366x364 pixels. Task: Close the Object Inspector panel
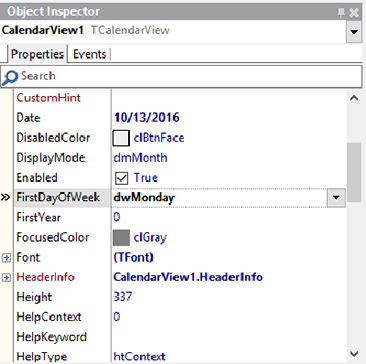354,13
